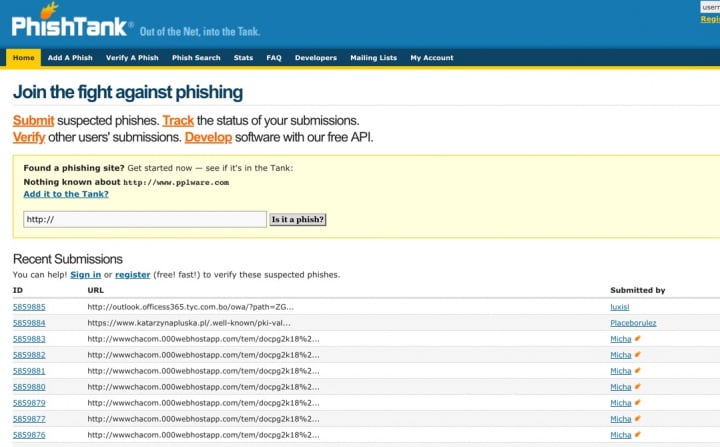This screenshot has height=447, width=720.
Task: Open submitter luxisl profile
Action: [x=619, y=307]
